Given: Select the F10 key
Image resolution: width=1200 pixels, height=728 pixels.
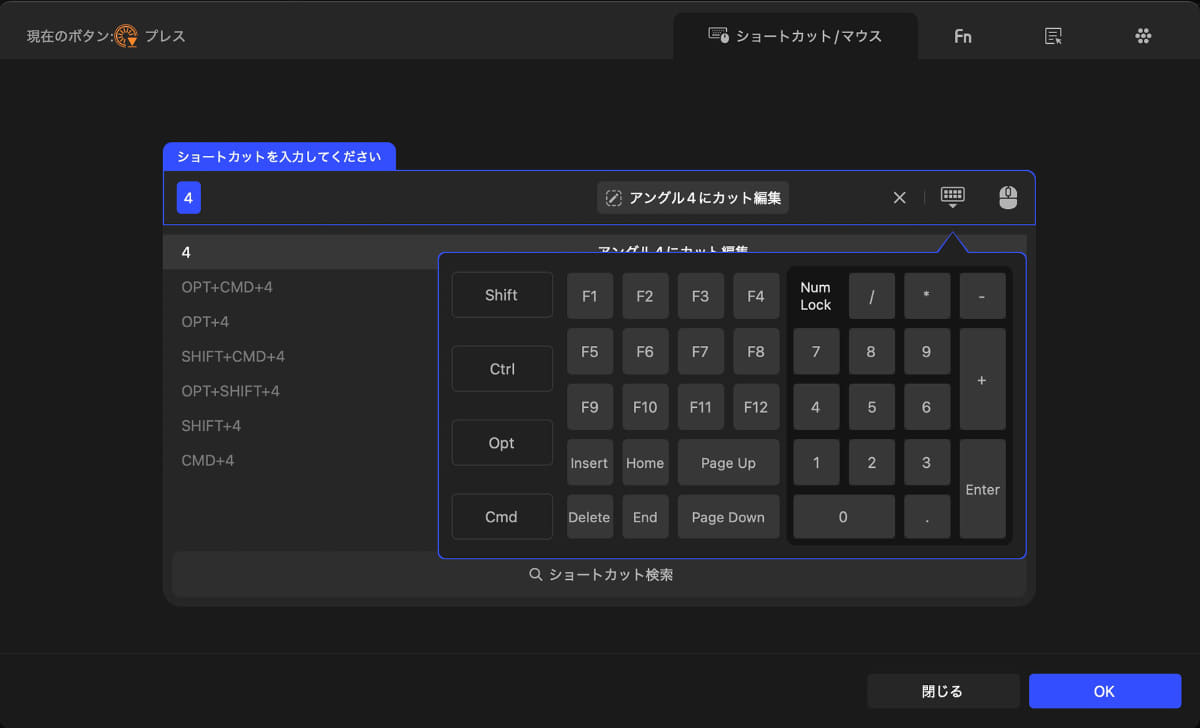Looking at the screenshot, I should point(645,407).
